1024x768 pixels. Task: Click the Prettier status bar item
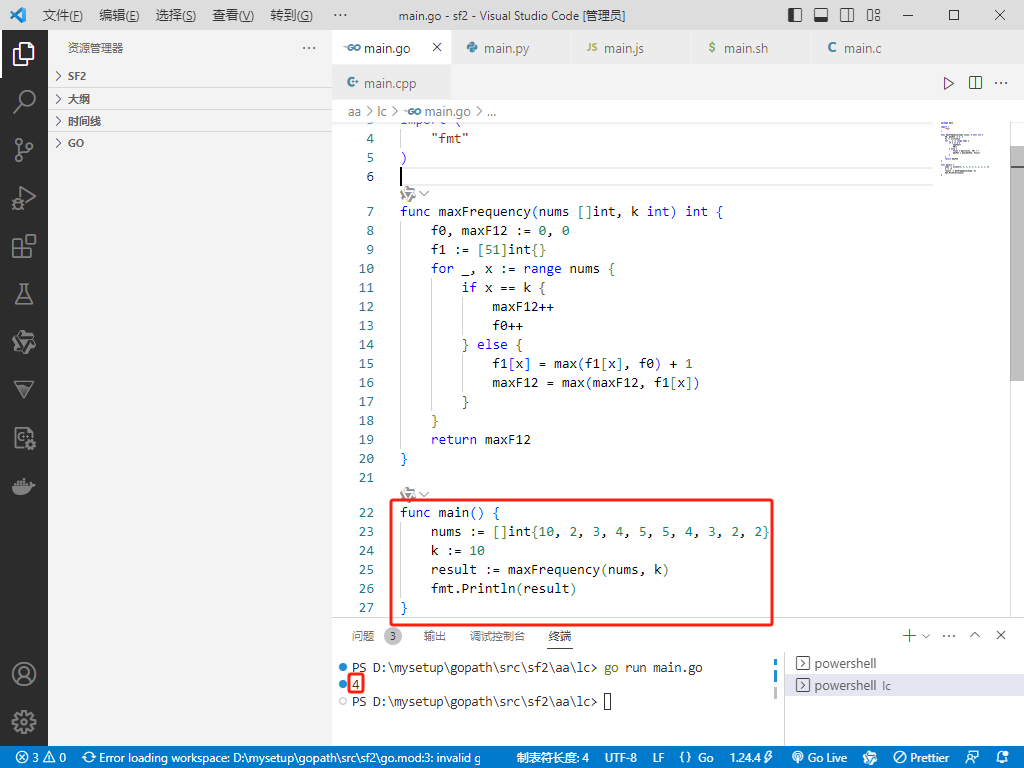[x=921, y=758]
